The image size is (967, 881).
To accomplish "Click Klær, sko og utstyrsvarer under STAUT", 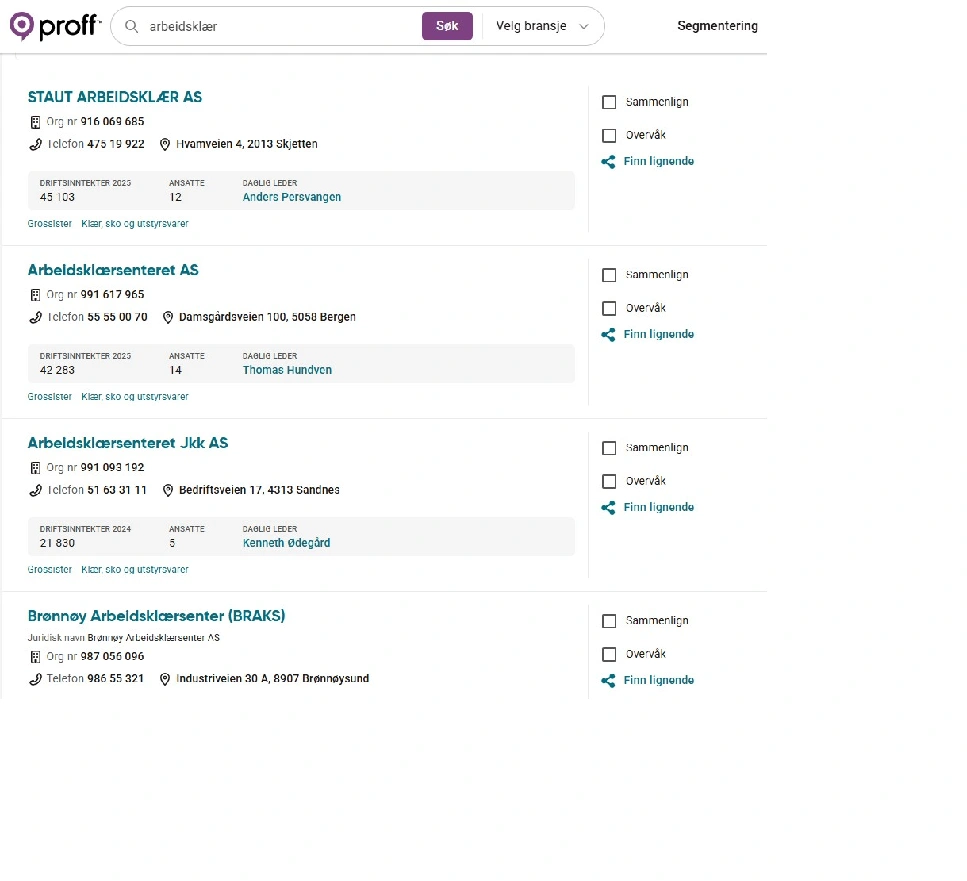I will pyautogui.click(x=134, y=224).
